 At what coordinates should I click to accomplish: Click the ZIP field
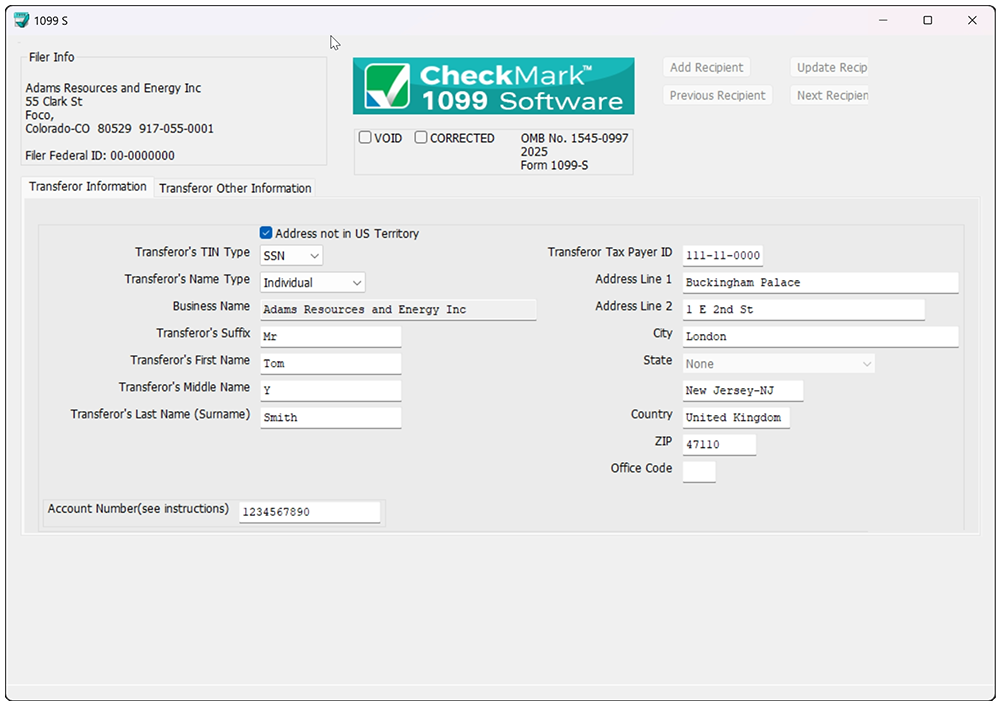coord(719,445)
